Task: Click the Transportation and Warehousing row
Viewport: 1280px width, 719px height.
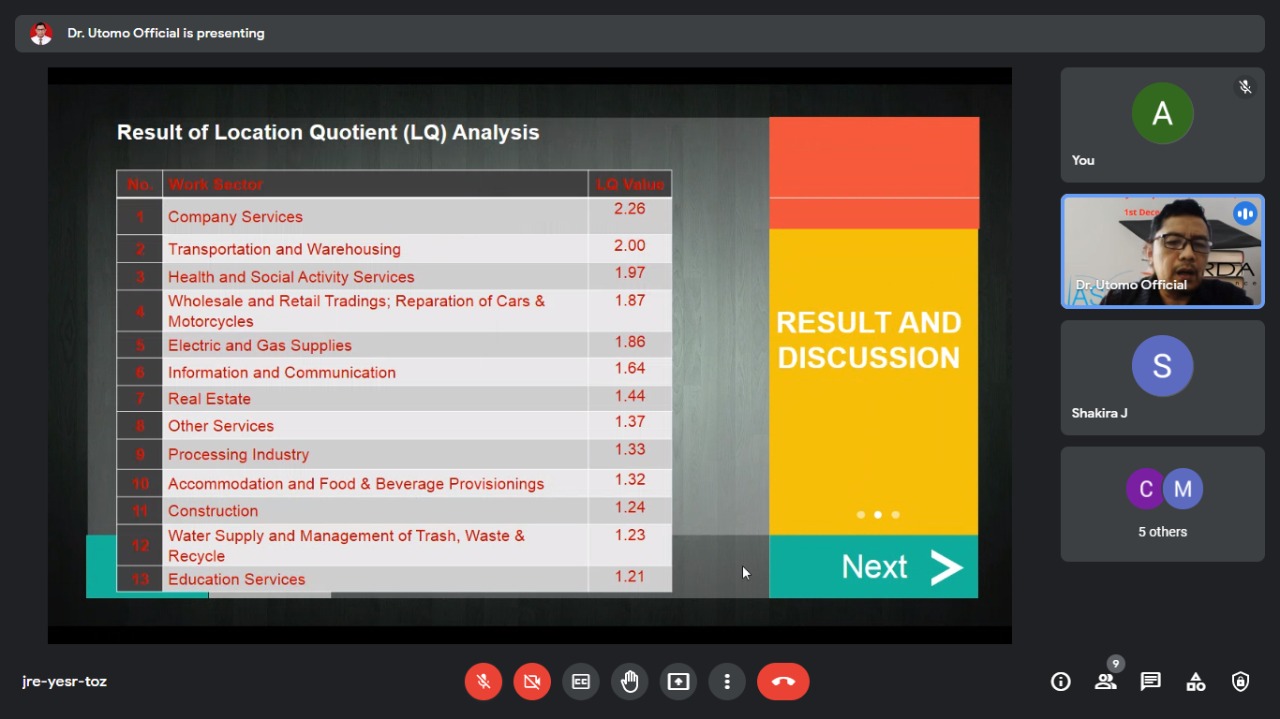Action: tap(394, 249)
